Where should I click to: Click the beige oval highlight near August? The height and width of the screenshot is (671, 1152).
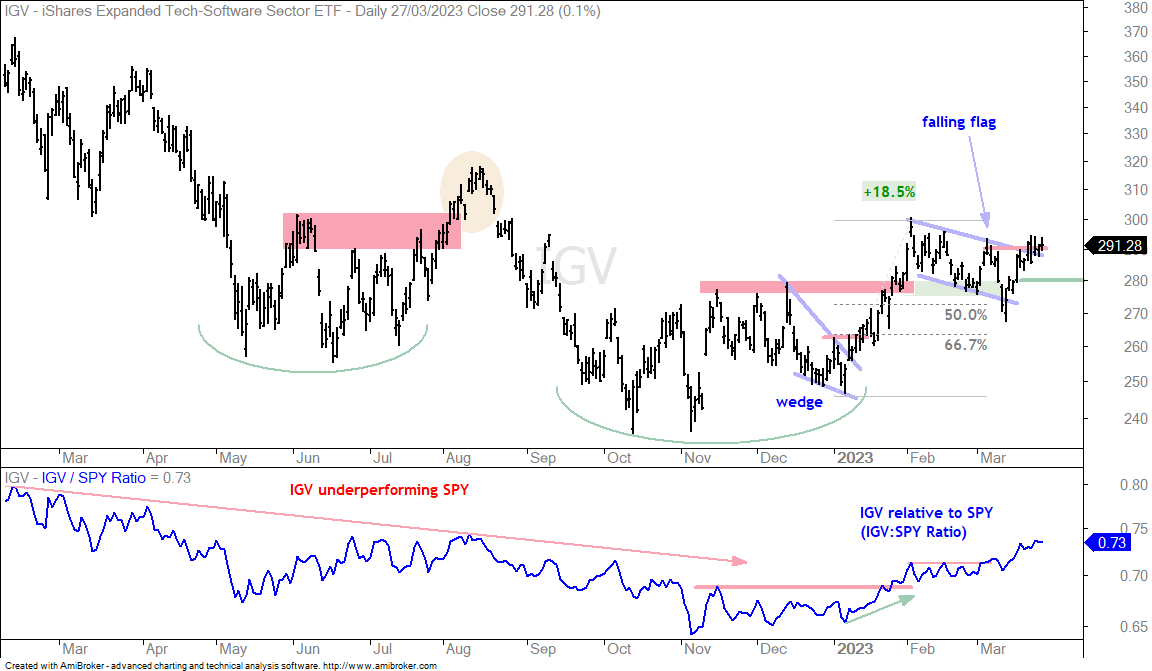pyautogui.click(x=472, y=192)
